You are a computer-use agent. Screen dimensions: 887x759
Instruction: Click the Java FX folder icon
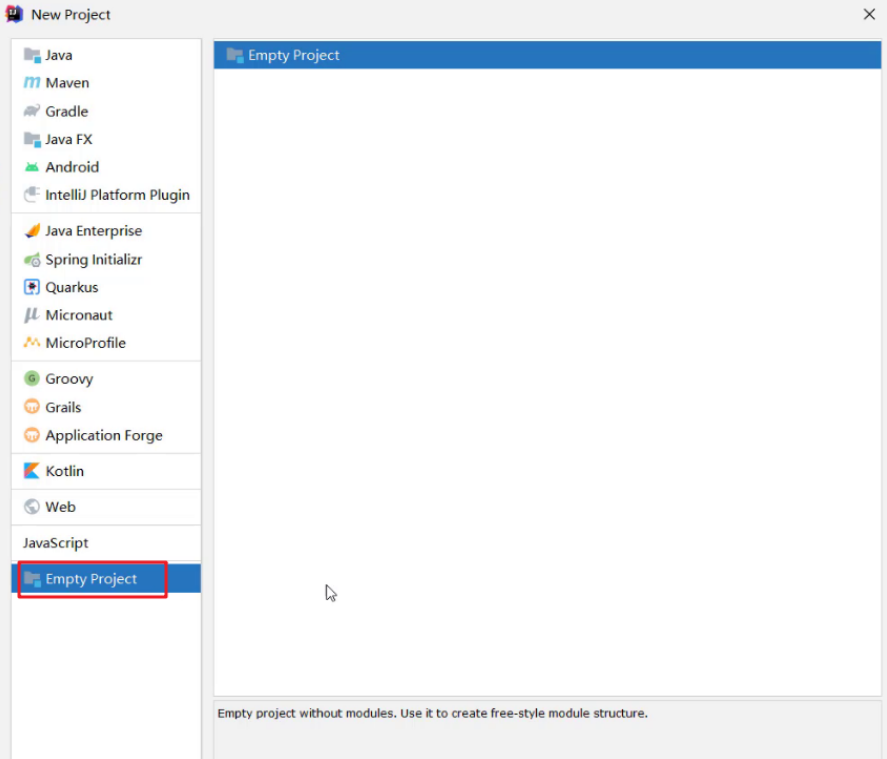tap(32, 139)
